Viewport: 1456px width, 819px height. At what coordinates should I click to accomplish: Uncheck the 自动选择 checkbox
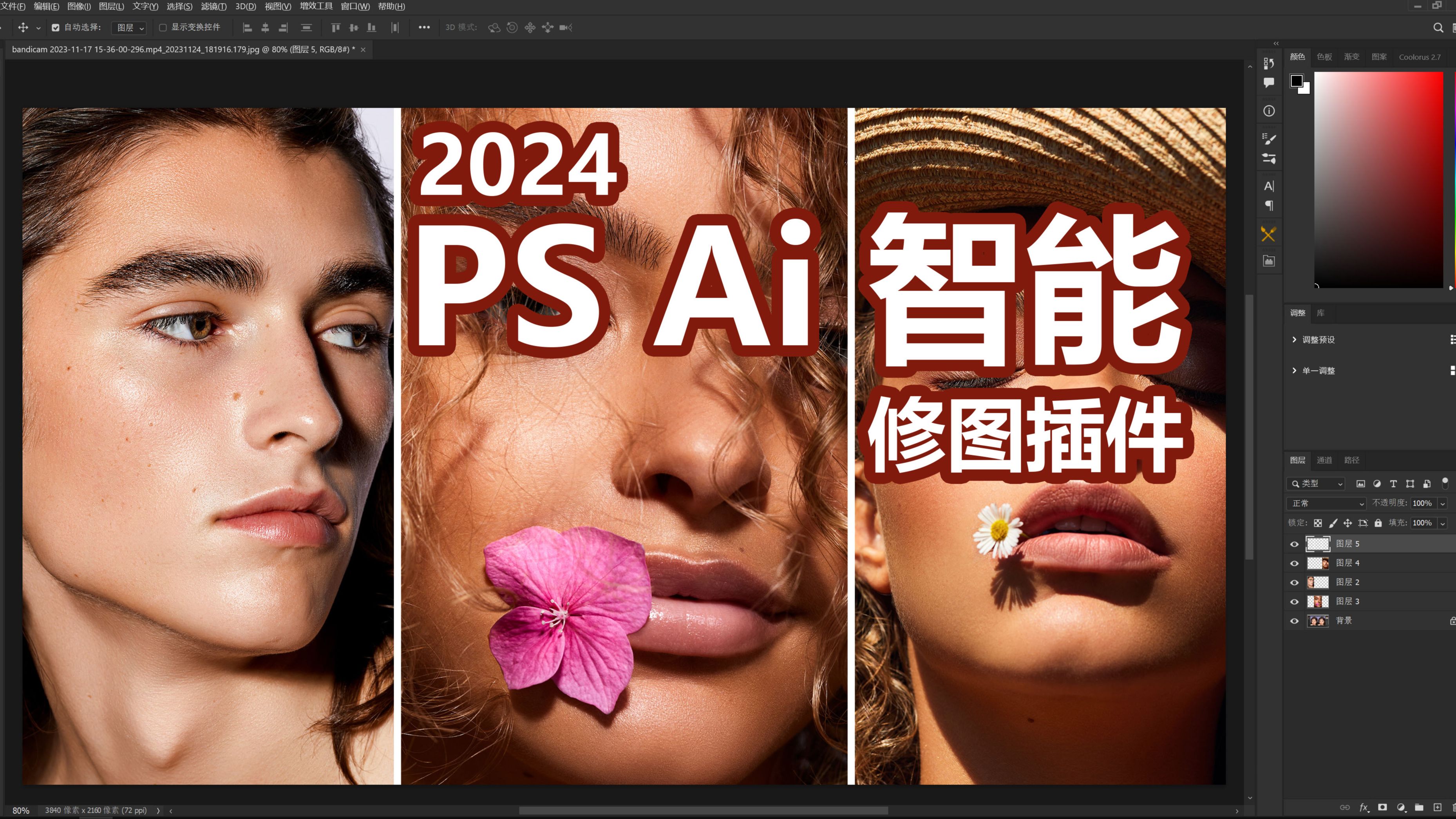55,27
